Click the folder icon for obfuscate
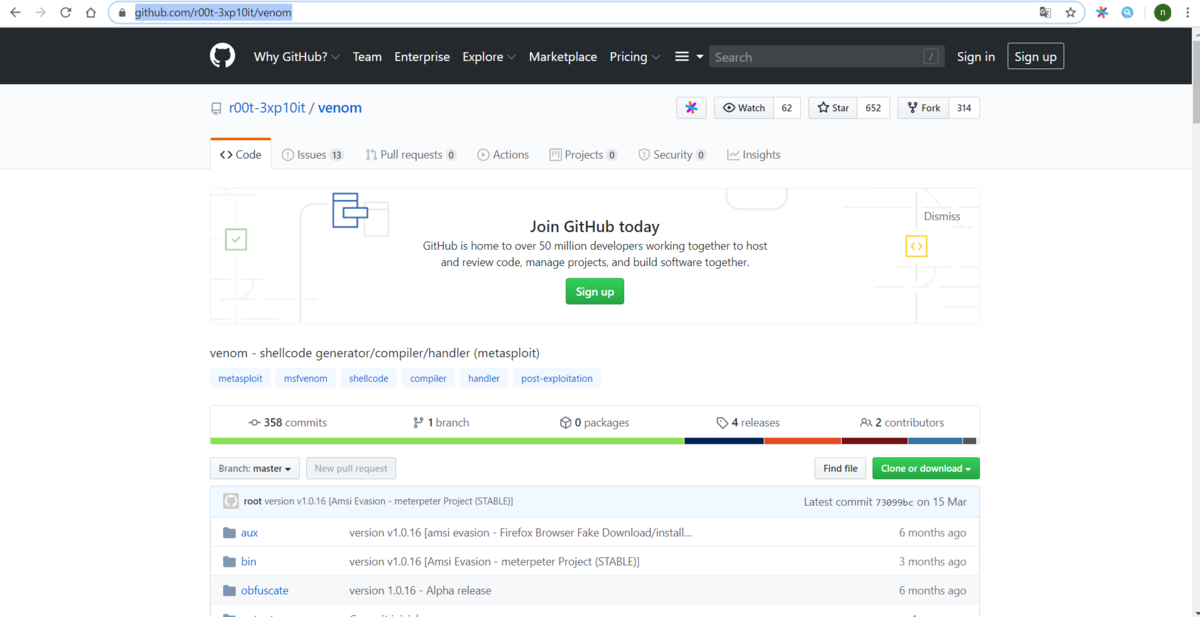The height and width of the screenshot is (617, 1200). point(229,591)
